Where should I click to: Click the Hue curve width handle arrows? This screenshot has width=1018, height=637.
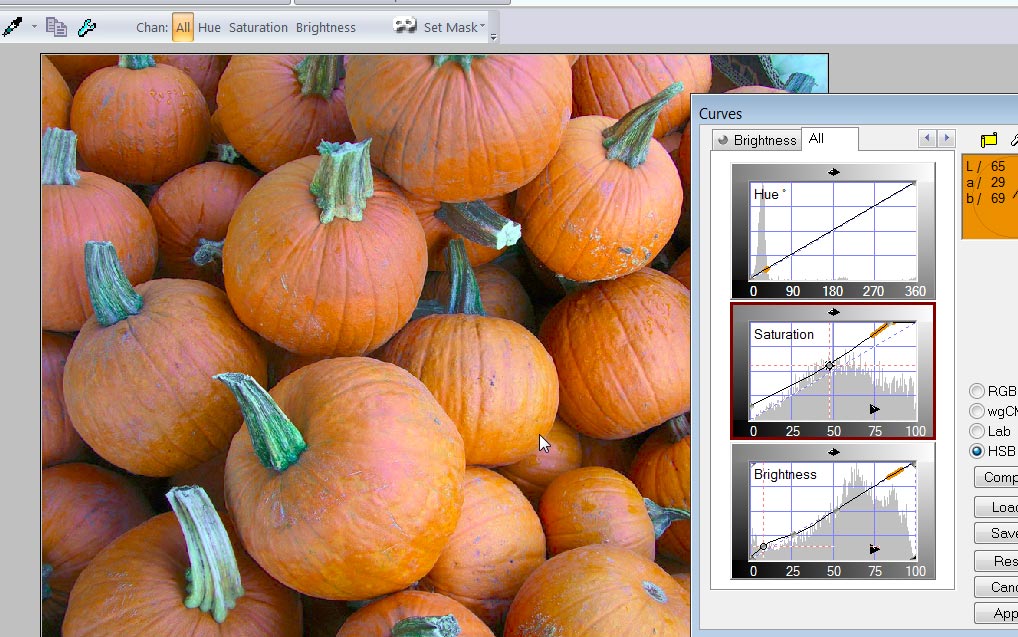(x=834, y=172)
